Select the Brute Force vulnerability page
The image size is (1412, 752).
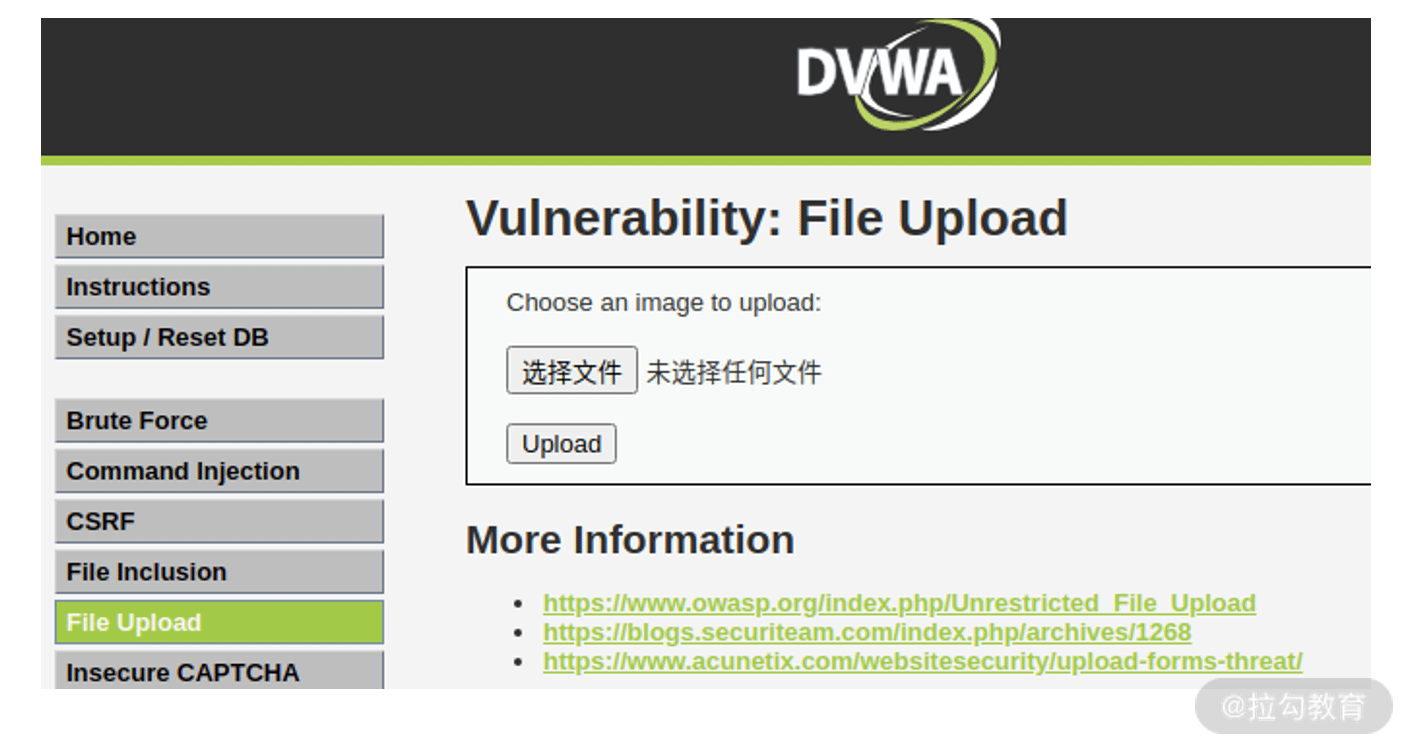click(x=219, y=421)
